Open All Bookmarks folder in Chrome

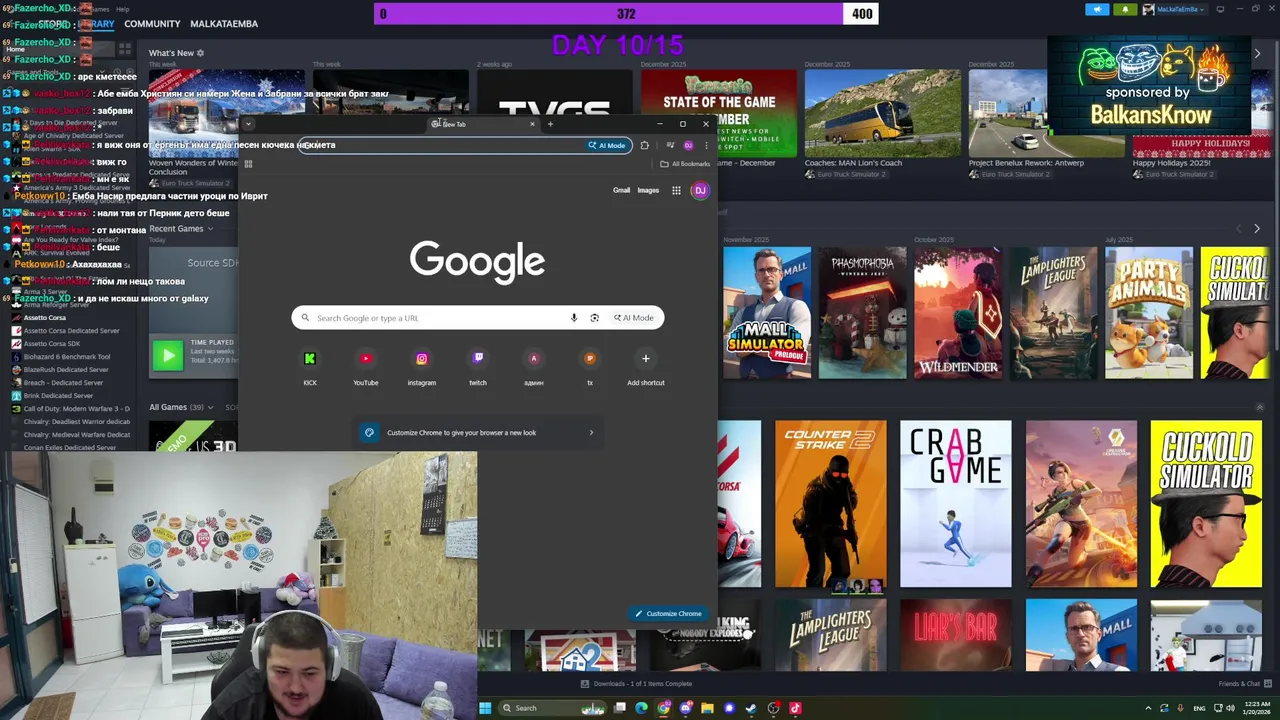tap(685, 164)
